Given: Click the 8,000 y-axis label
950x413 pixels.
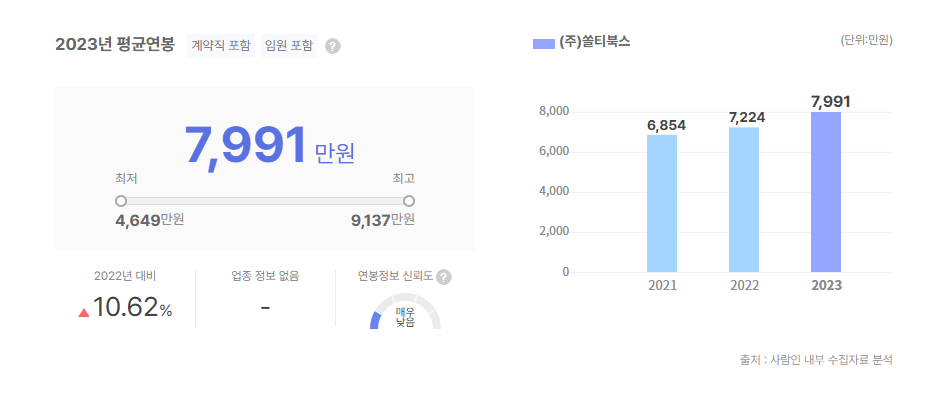Looking at the screenshot, I should click(x=553, y=111).
